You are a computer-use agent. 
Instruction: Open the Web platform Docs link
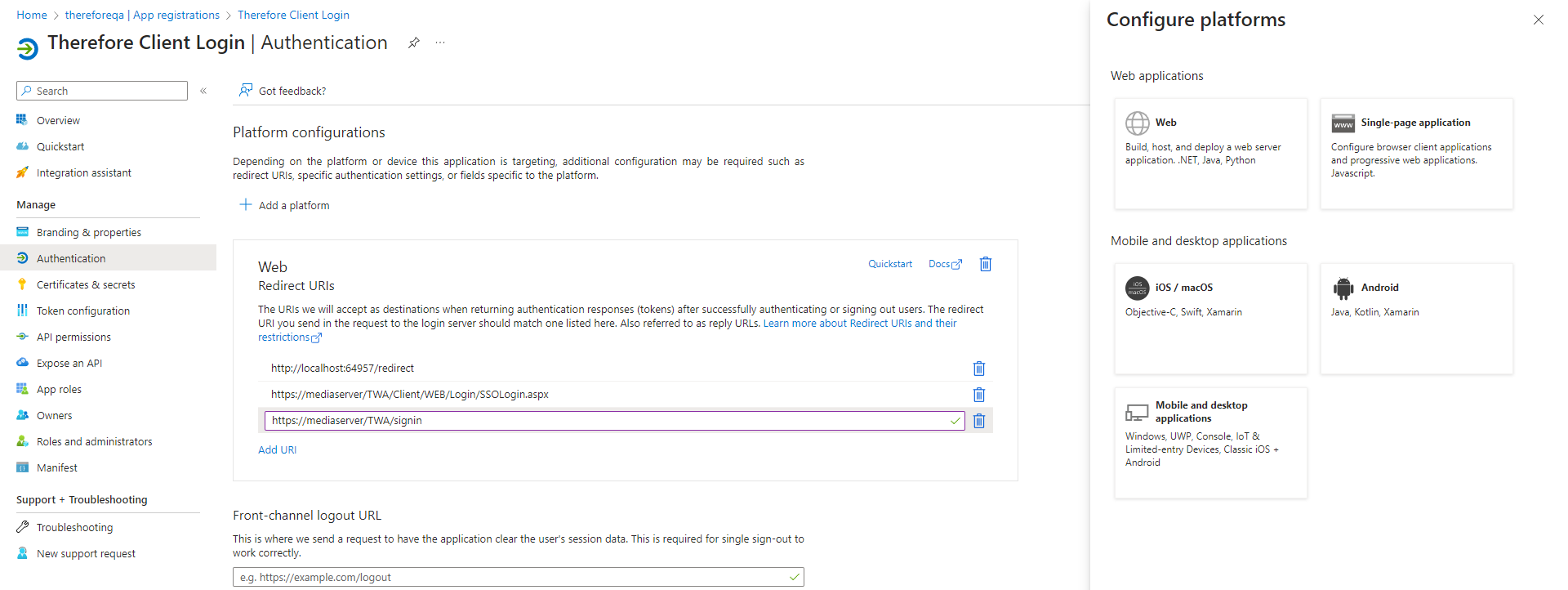point(945,264)
